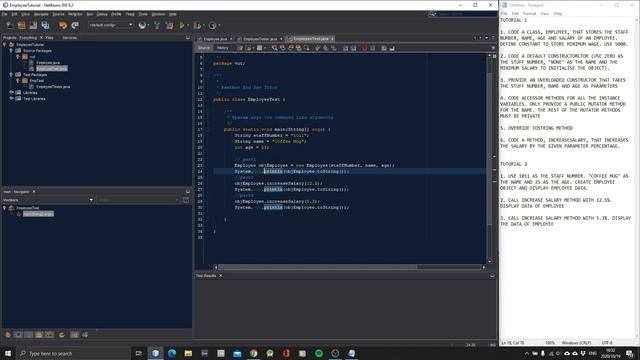Click the Open Project toolbar icon
Screen dimensions: 640x360
[x=33, y=25]
